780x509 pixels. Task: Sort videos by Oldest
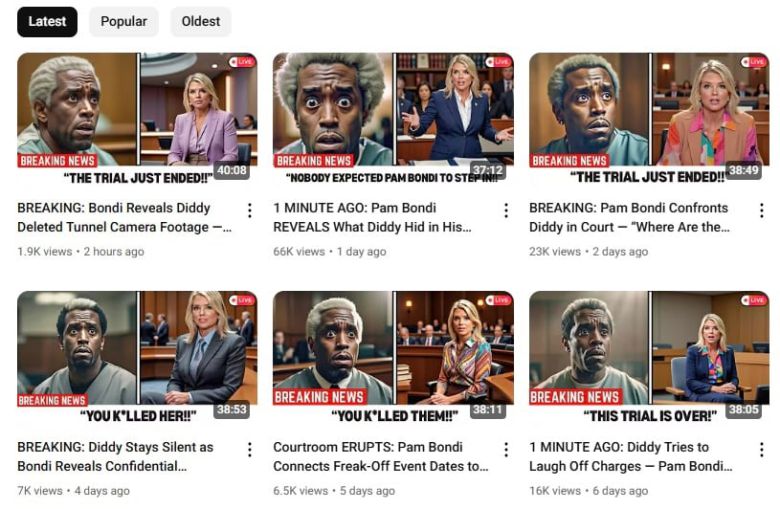[200, 22]
